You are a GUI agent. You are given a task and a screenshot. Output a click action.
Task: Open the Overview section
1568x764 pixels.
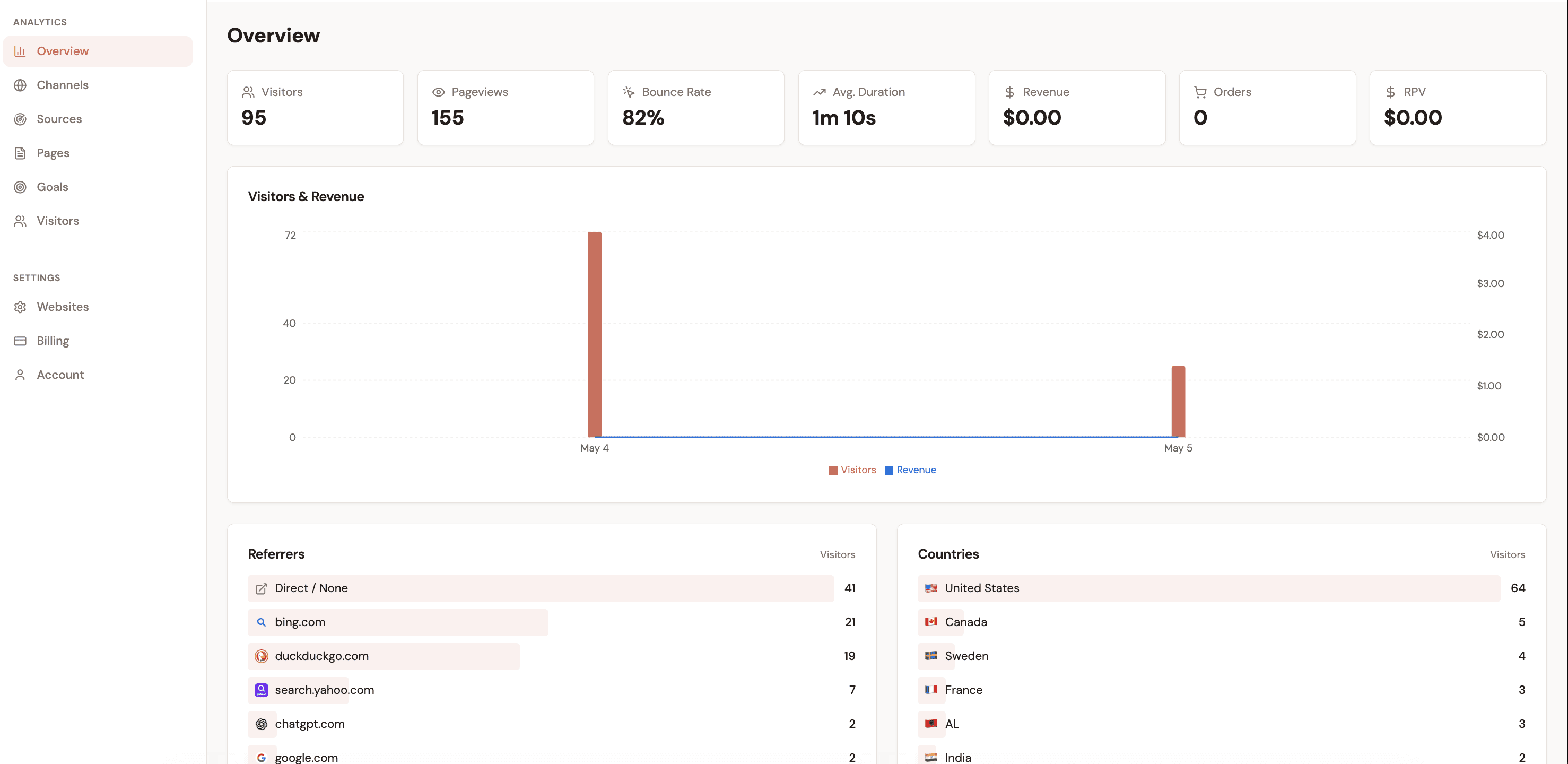pyautogui.click(x=98, y=51)
